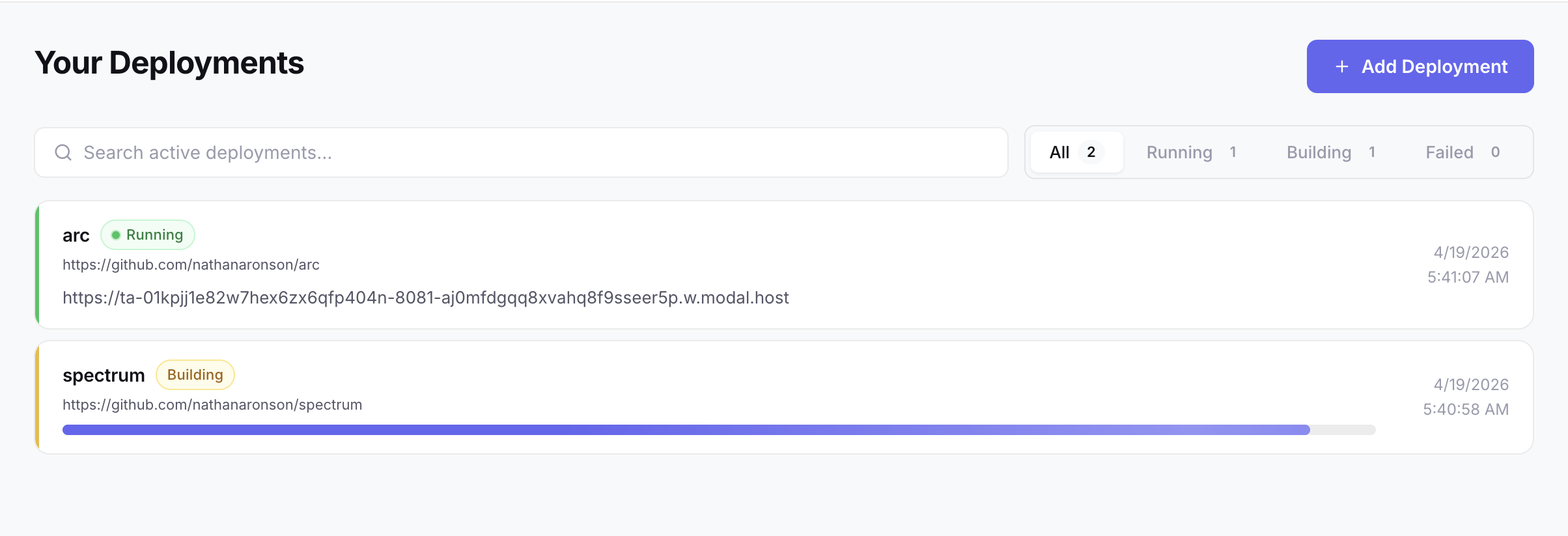Click the Building status badge on spectrum
The width and height of the screenshot is (1568, 536).
[195, 375]
